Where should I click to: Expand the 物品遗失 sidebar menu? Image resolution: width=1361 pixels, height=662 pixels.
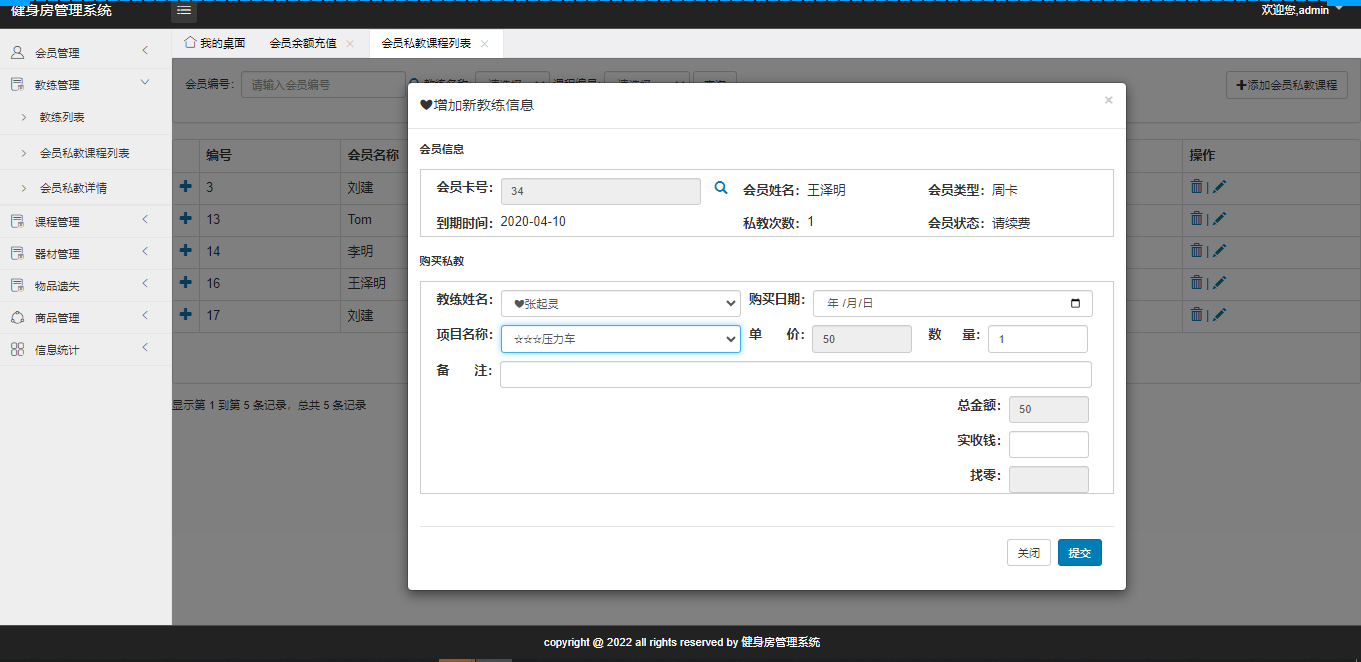[145, 283]
